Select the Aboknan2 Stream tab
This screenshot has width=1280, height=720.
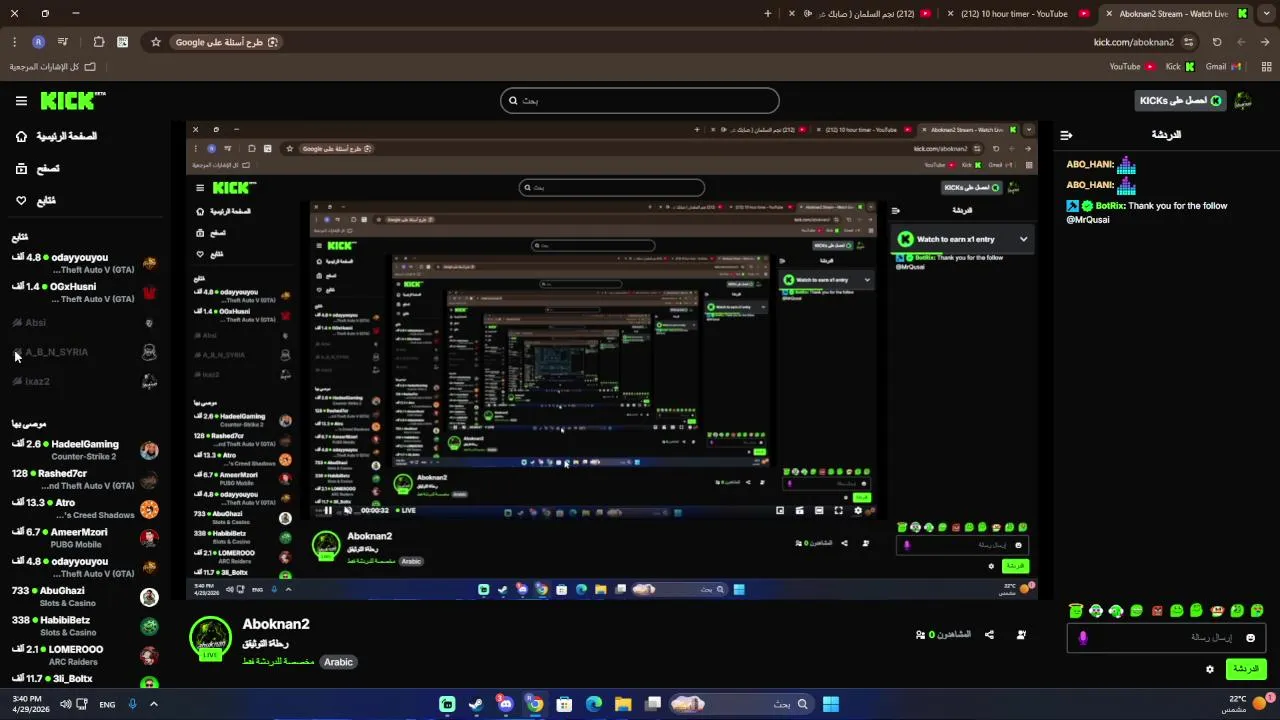click(1176, 14)
